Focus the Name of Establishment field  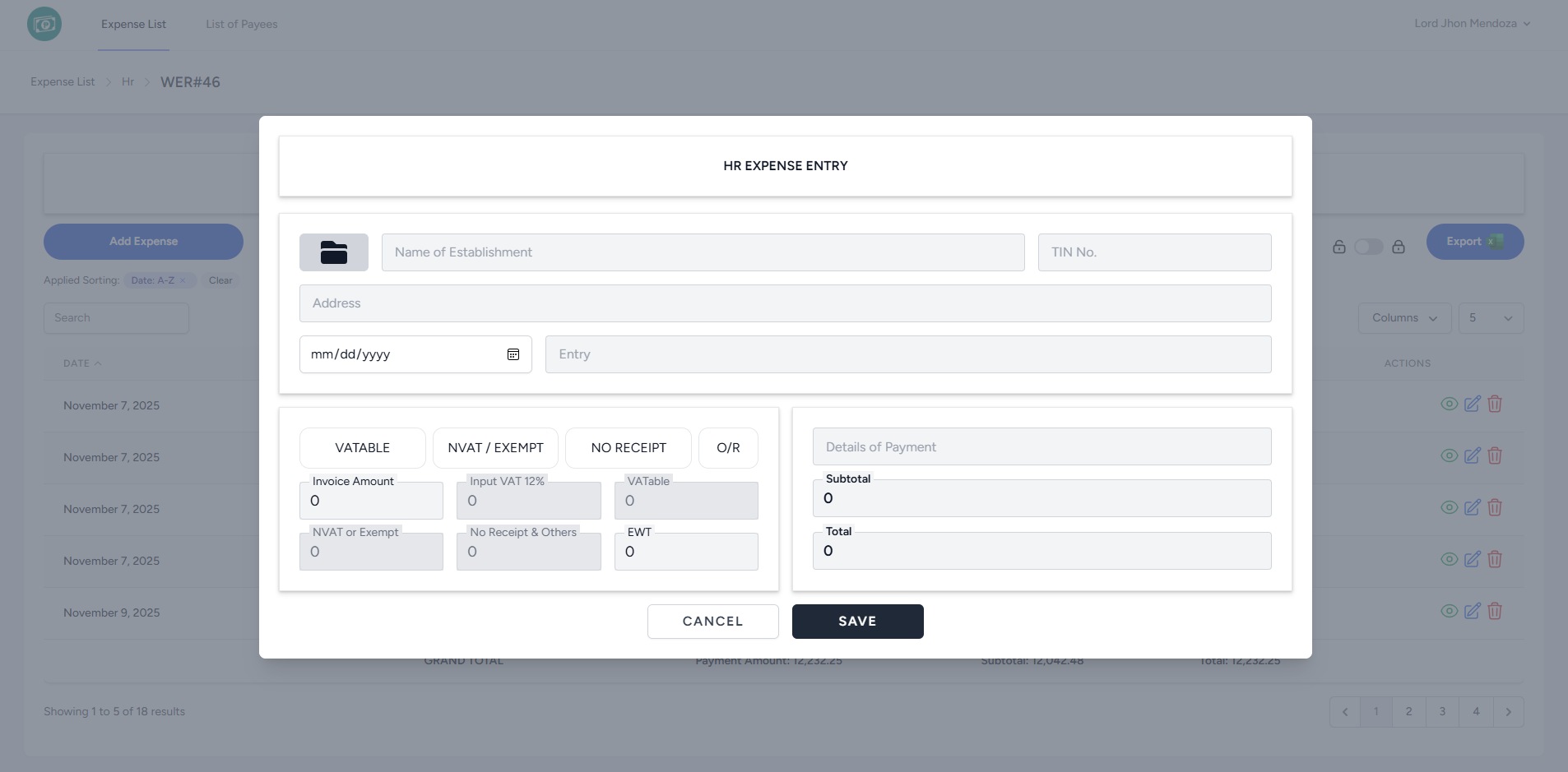pyautogui.click(x=703, y=252)
